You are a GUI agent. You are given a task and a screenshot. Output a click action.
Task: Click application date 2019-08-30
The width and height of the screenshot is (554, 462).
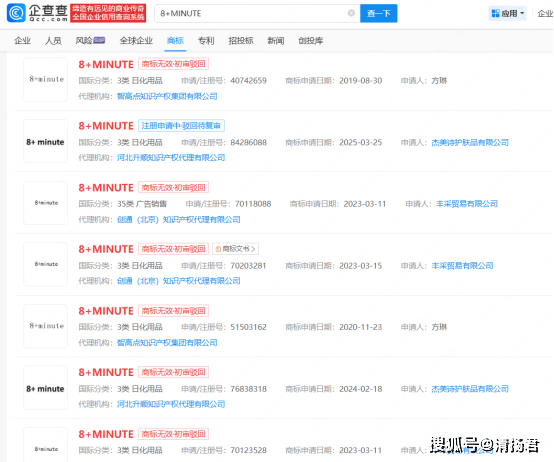coord(361,81)
